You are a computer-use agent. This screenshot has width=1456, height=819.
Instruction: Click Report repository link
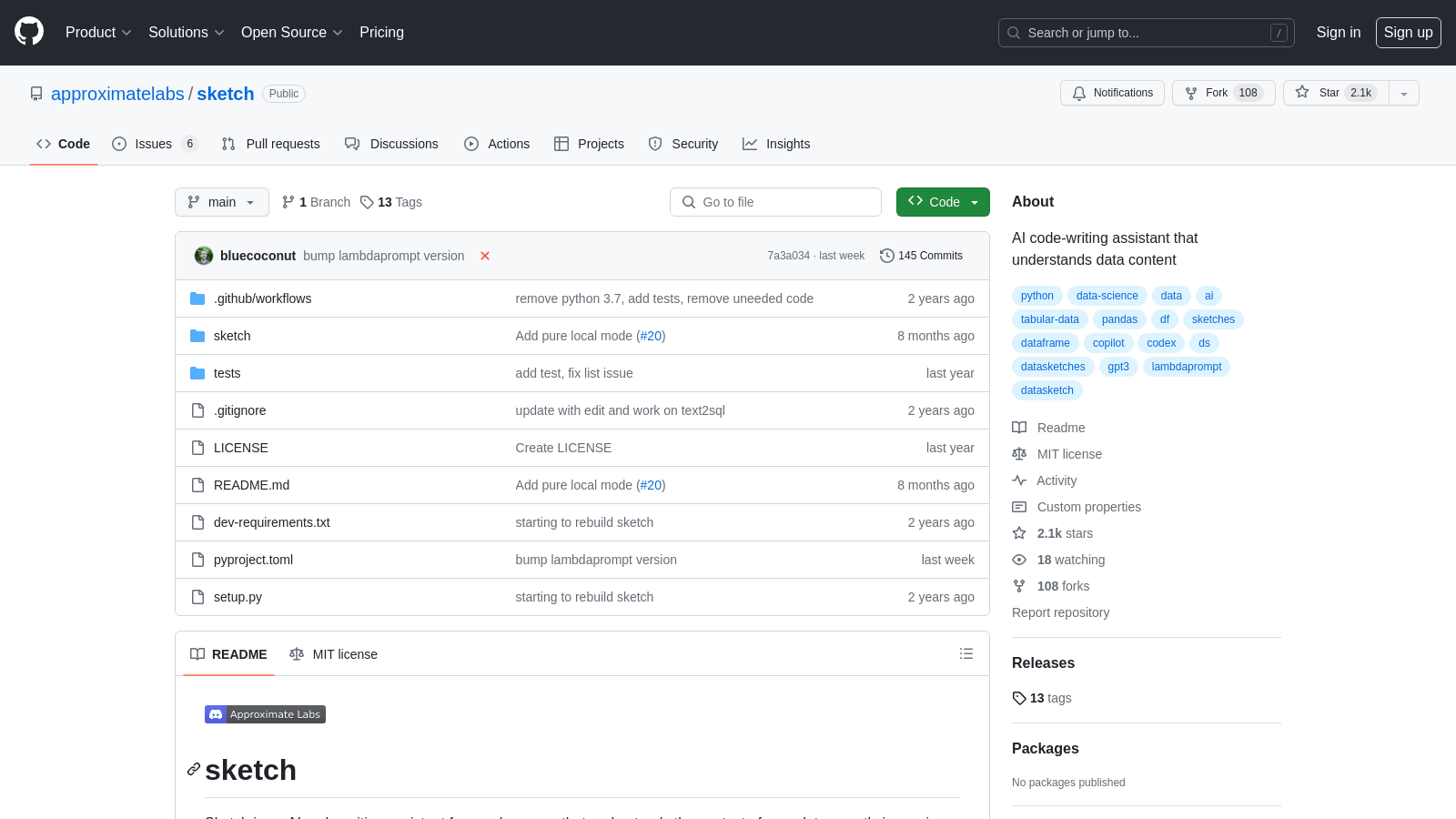tap(1061, 612)
